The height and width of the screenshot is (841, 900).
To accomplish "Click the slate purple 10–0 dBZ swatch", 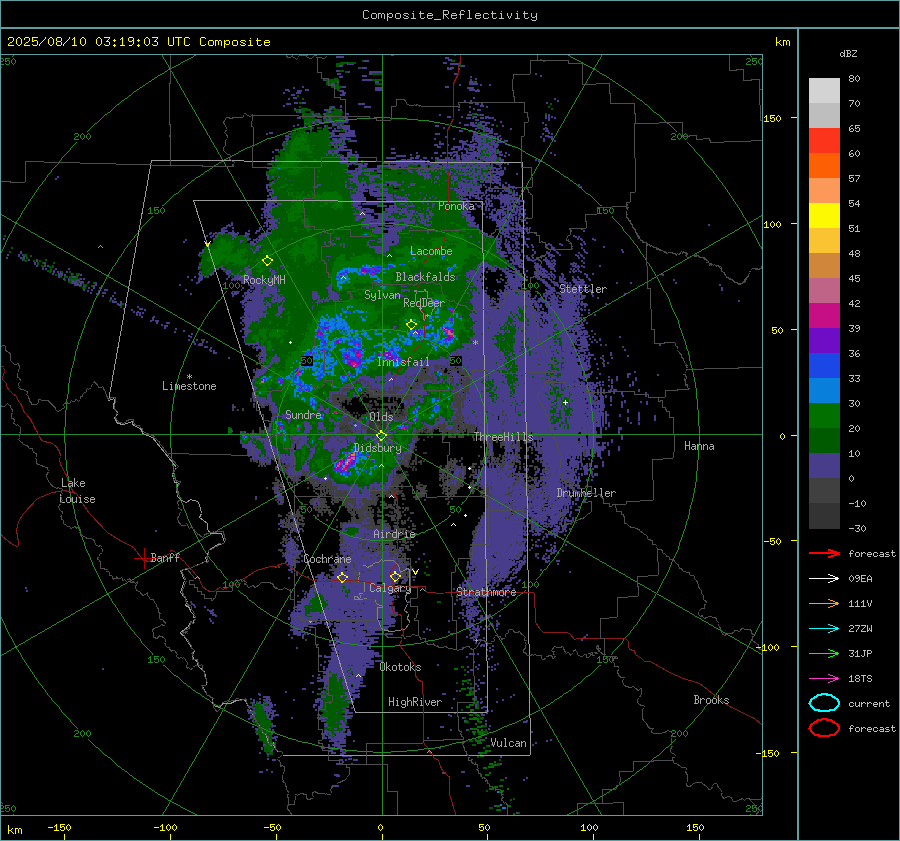I will 824,465.
